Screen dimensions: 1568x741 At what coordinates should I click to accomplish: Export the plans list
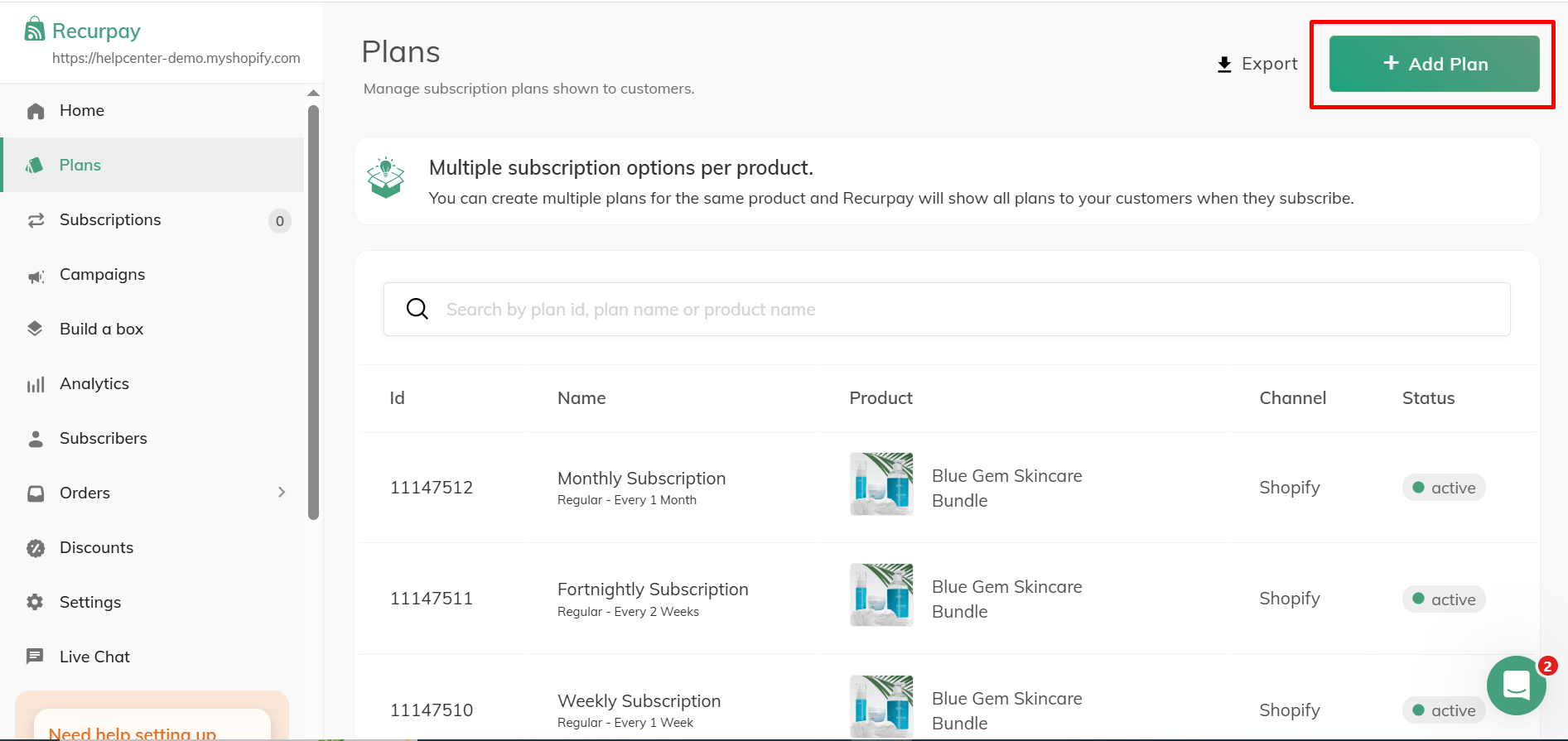coord(1257,64)
